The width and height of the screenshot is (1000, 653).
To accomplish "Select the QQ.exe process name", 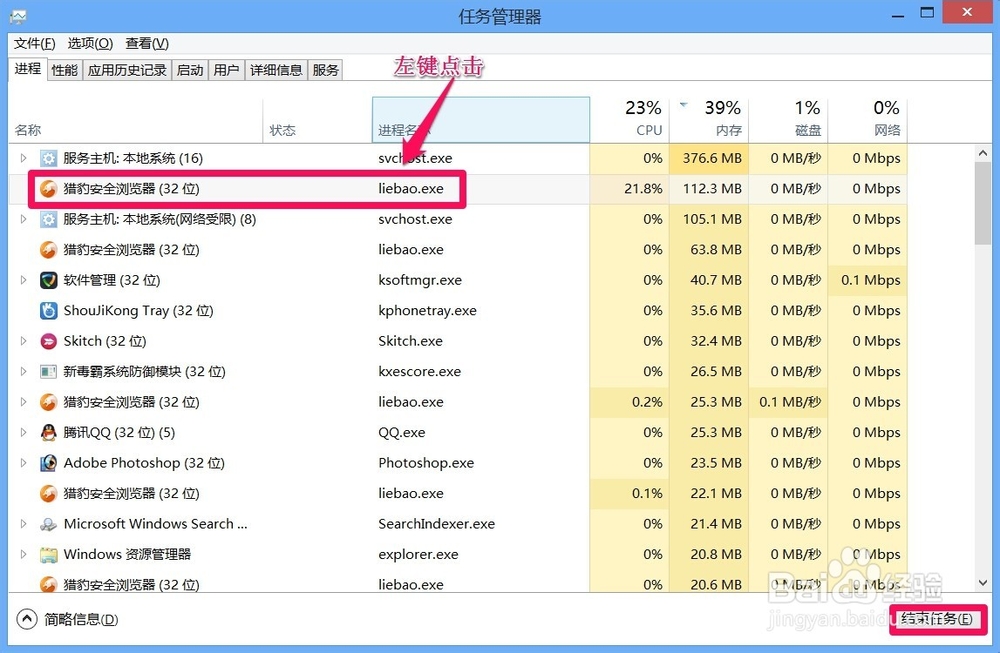I will [x=401, y=432].
